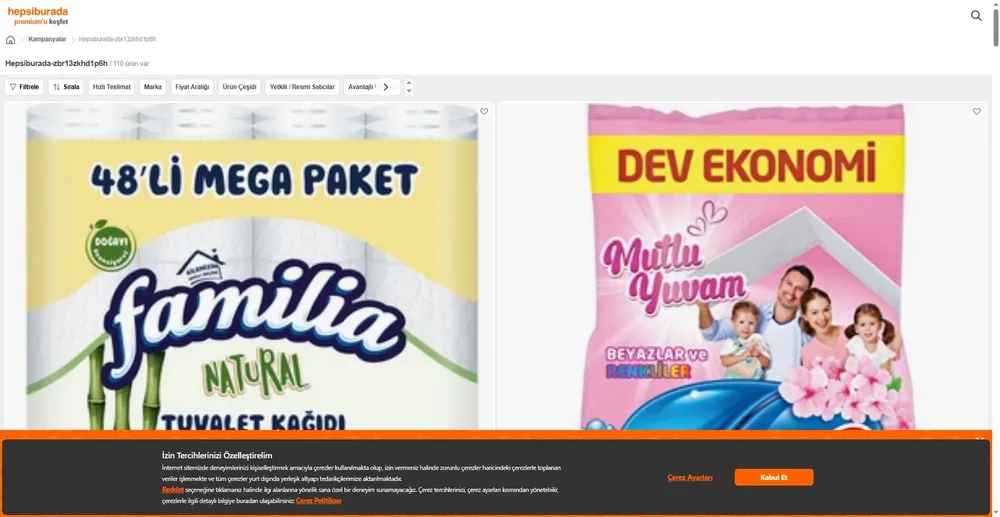The height and width of the screenshot is (517, 1000).
Task: Click the 'Hepsiburada-zbr13zkhd1p6h' breadcrumb text
Action: coord(117,40)
